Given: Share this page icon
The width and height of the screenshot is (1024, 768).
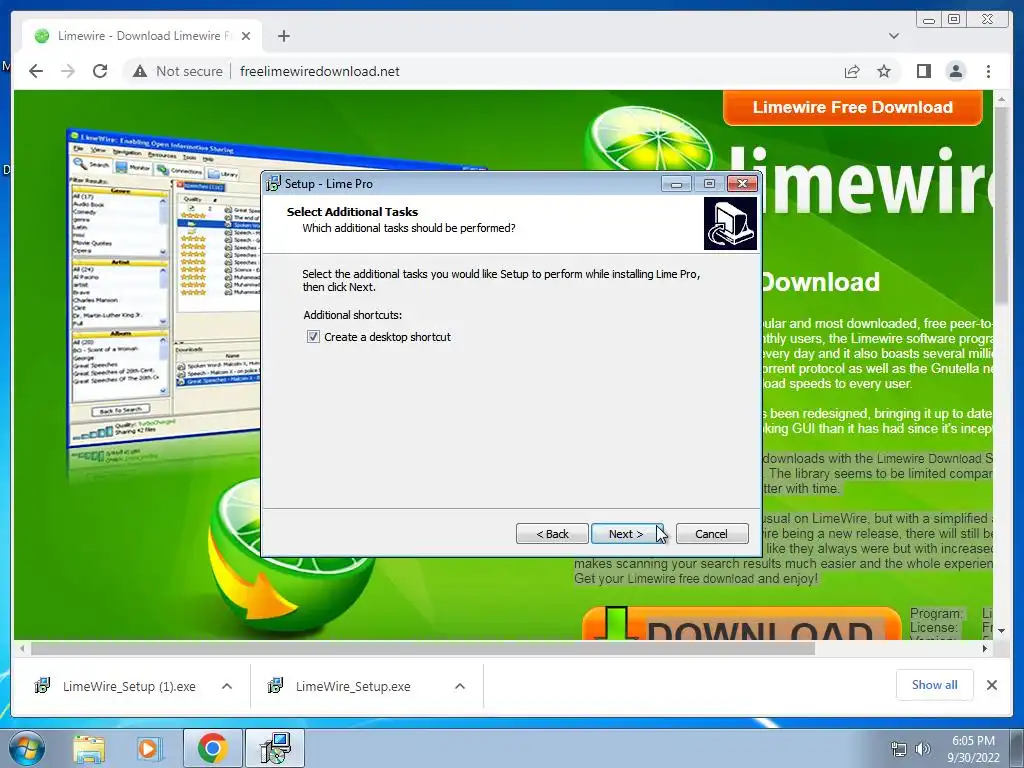Looking at the screenshot, I should click(x=852, y=71).
